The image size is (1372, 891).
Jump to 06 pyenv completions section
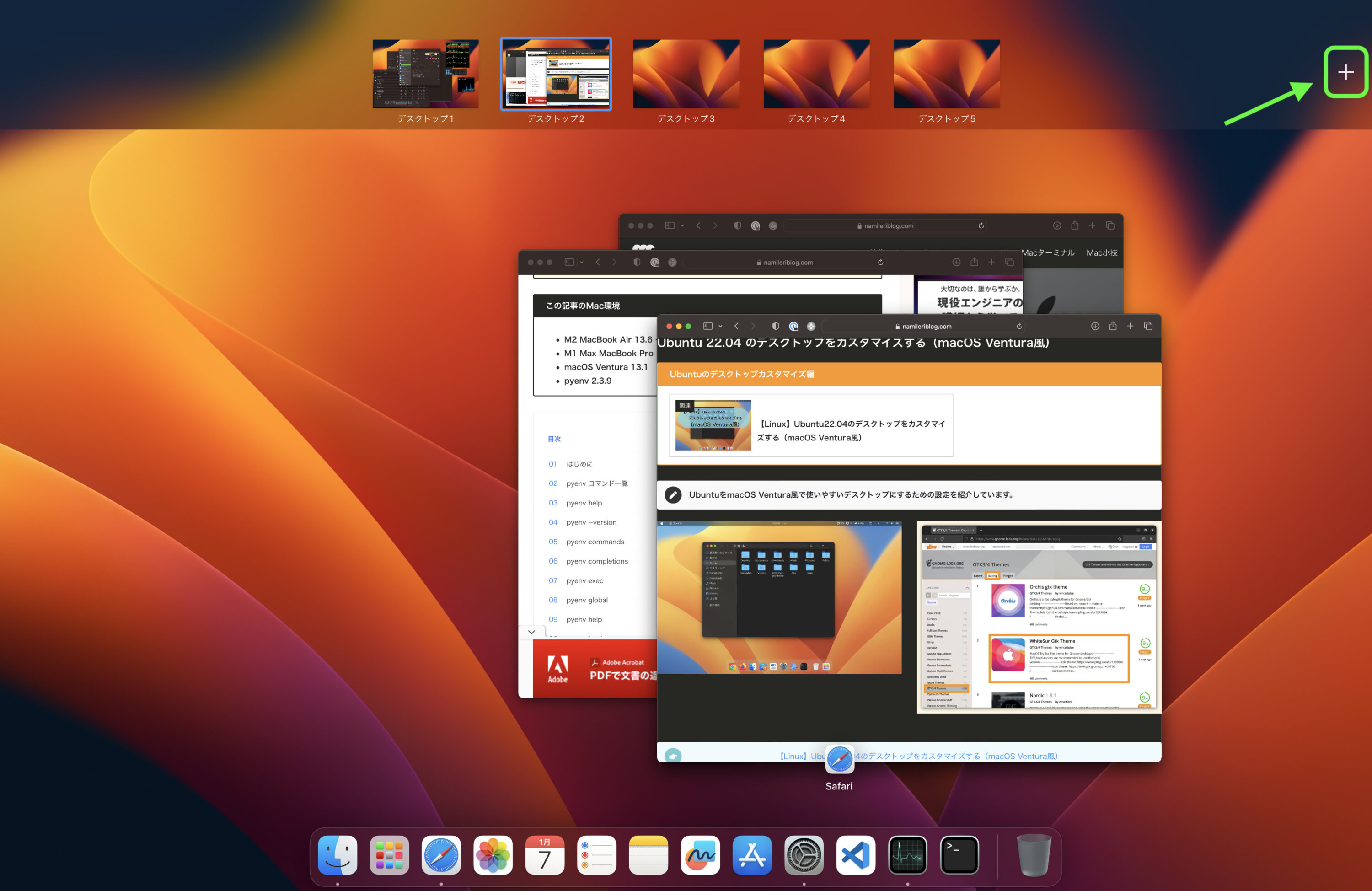coord(588,561)
